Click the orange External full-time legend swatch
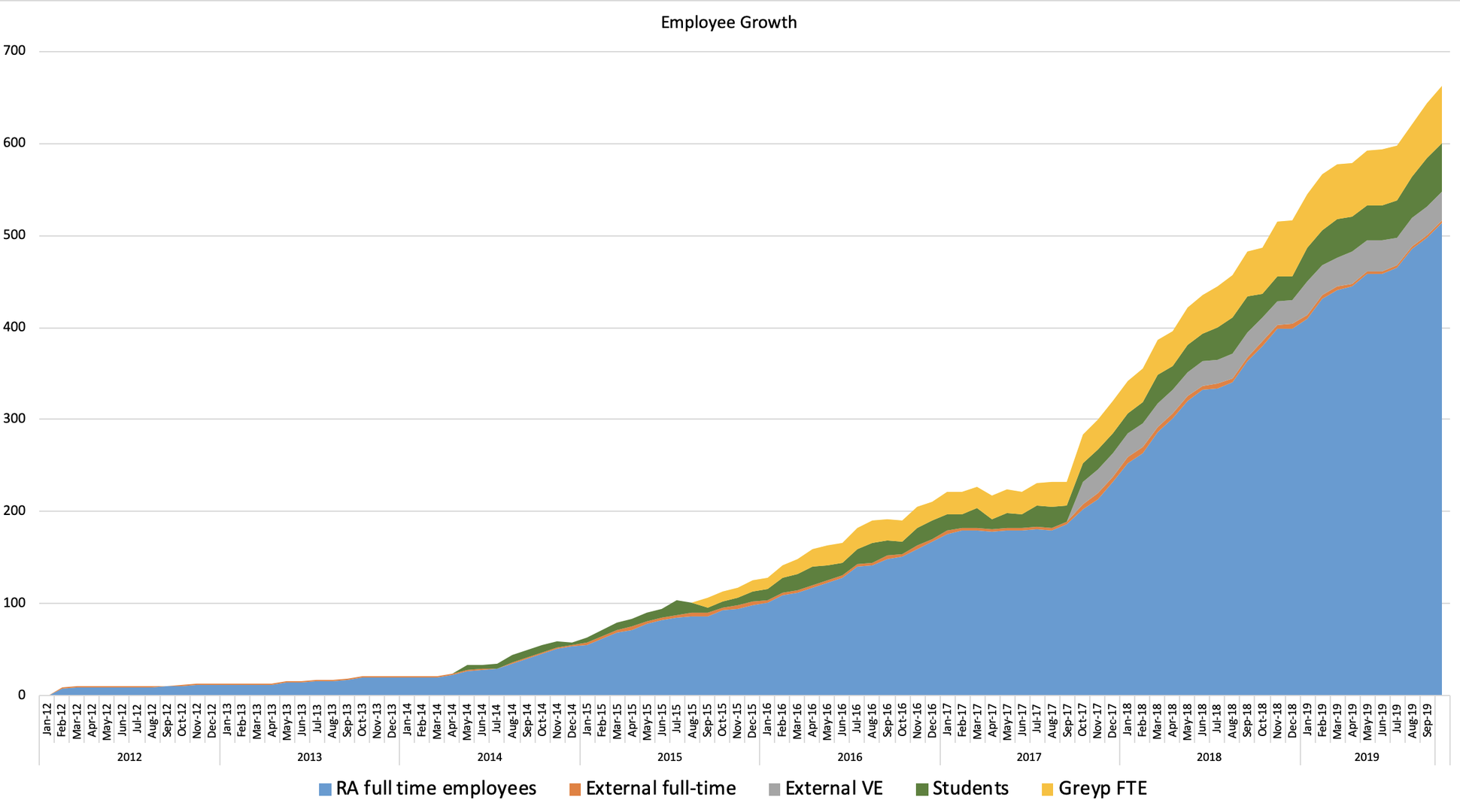Image resolution: width=1460 pixels, height=812 pixels. (575, 789)
